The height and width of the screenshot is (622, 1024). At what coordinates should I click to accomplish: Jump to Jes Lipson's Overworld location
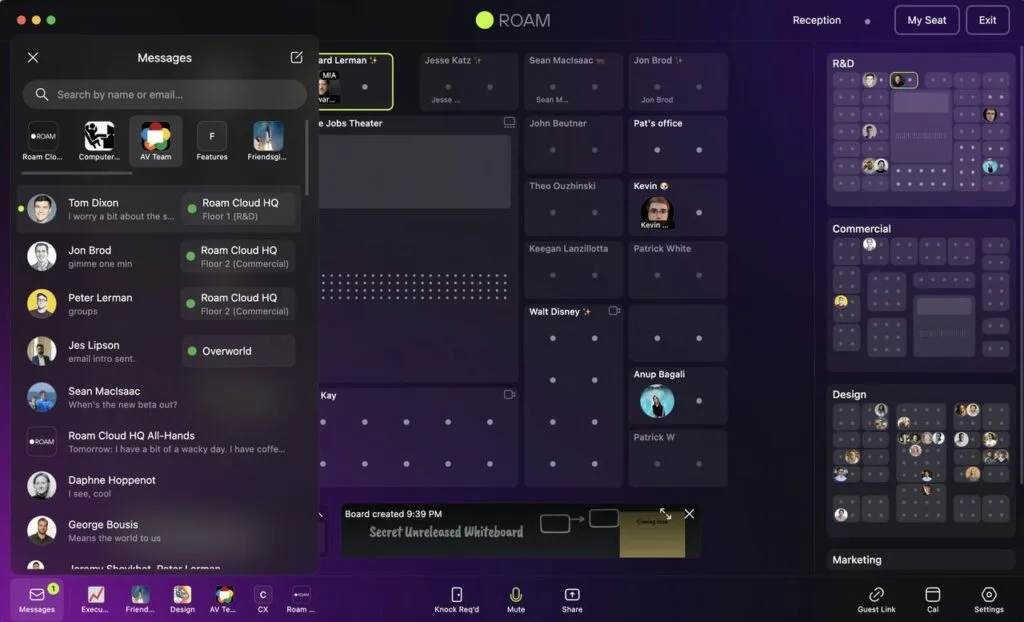tap(238, 351)
